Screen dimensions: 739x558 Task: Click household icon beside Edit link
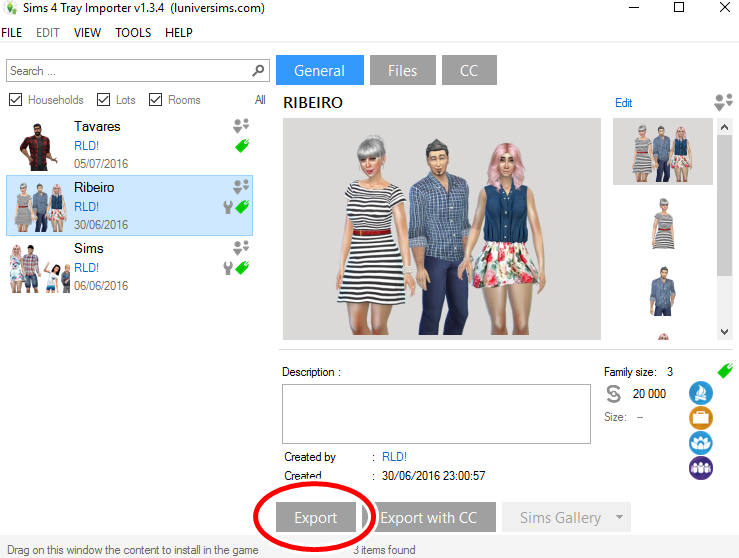click(723, 102)
